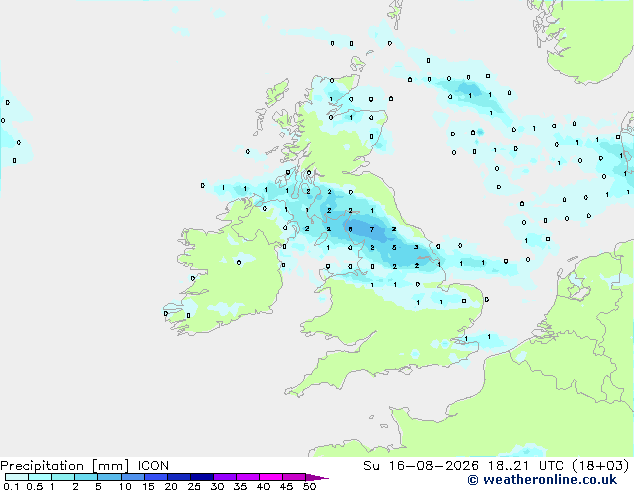Click the 'Precipitation [mm]' title text
The image size is (634, 490).
65,466
